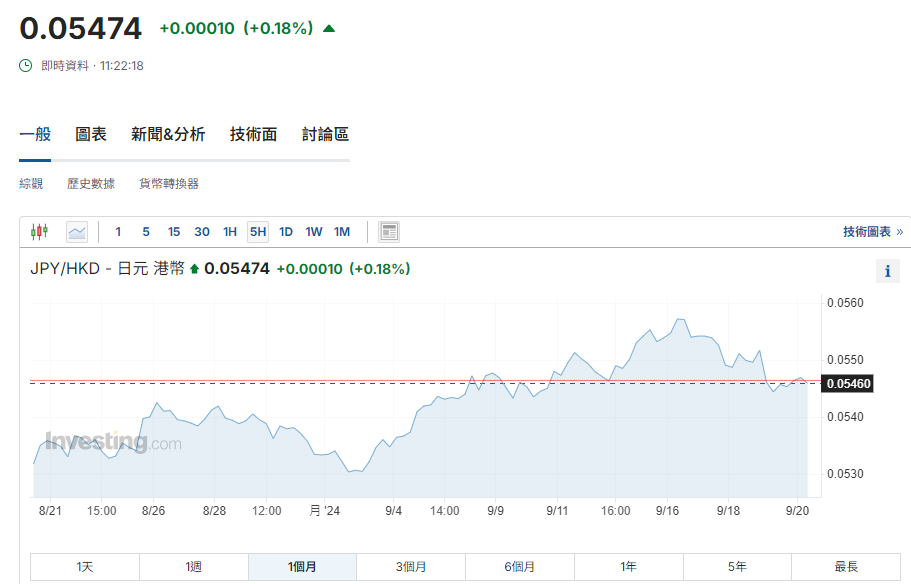Click the 0.05460 price marker on axis
Image resolution: width=911 pixels, height=584 pixels.
click(847, 383)
